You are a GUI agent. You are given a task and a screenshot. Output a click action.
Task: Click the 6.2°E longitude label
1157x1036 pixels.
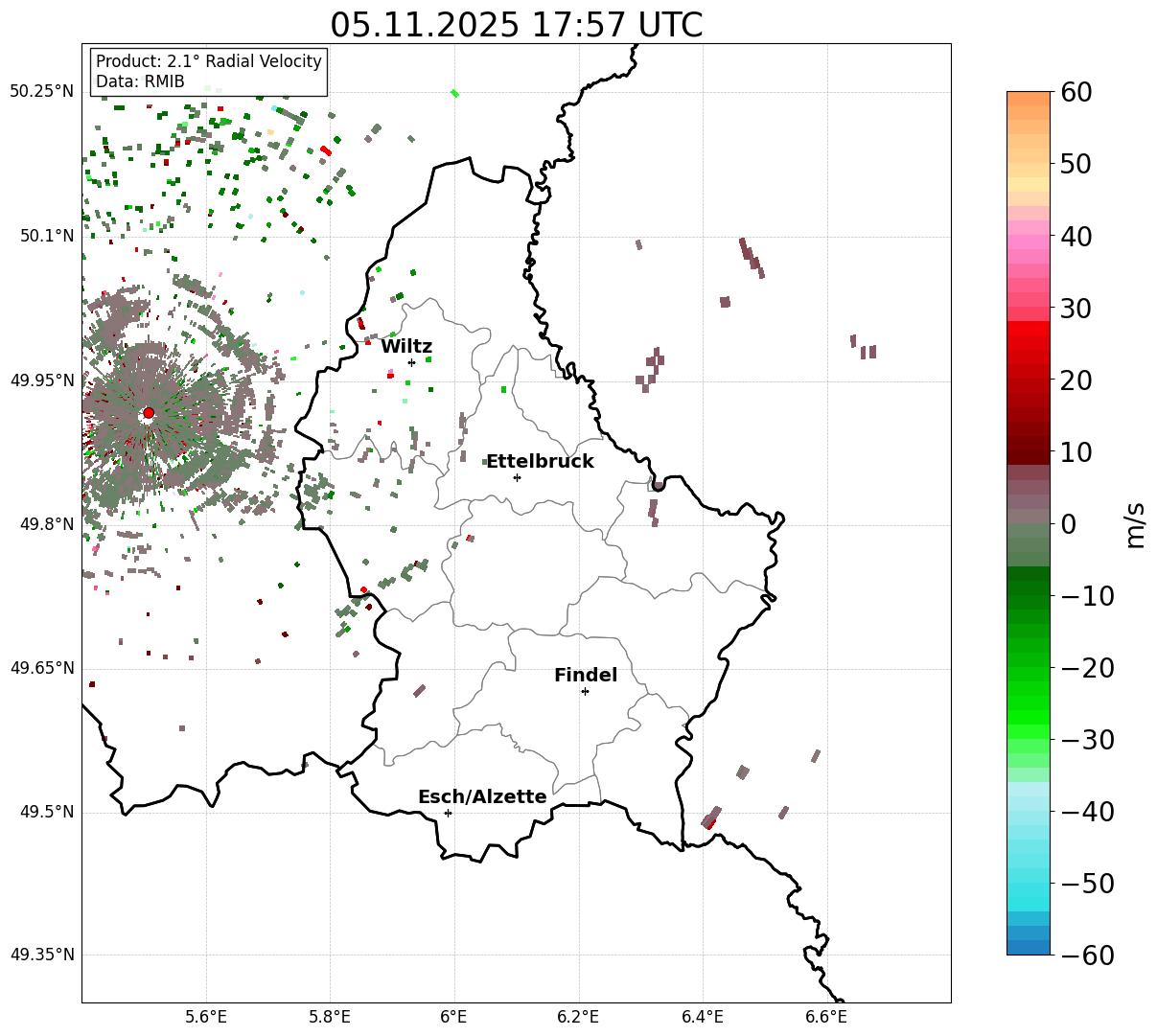tap(579, 1018)
